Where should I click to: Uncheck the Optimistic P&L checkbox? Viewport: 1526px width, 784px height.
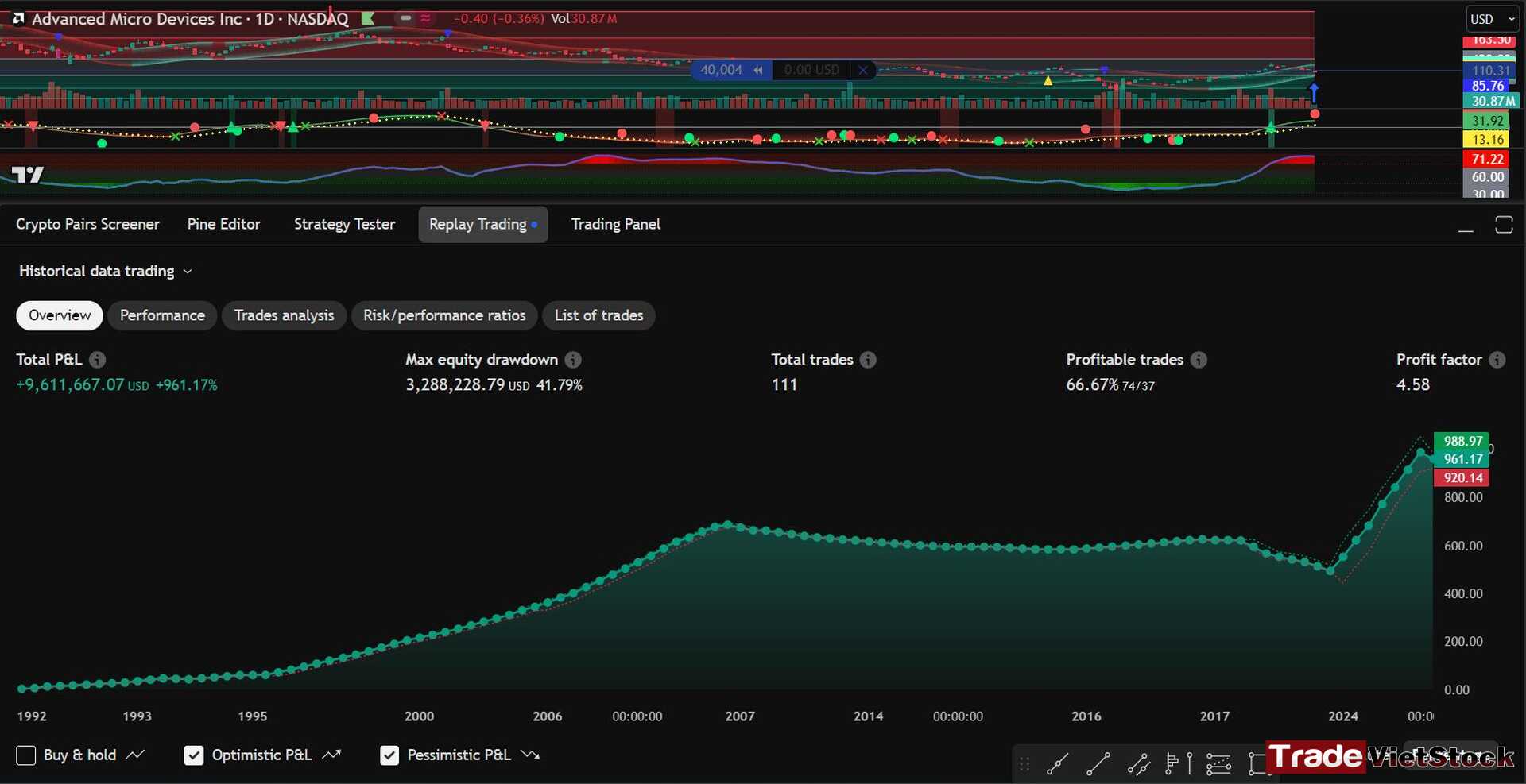click(194, 755)
